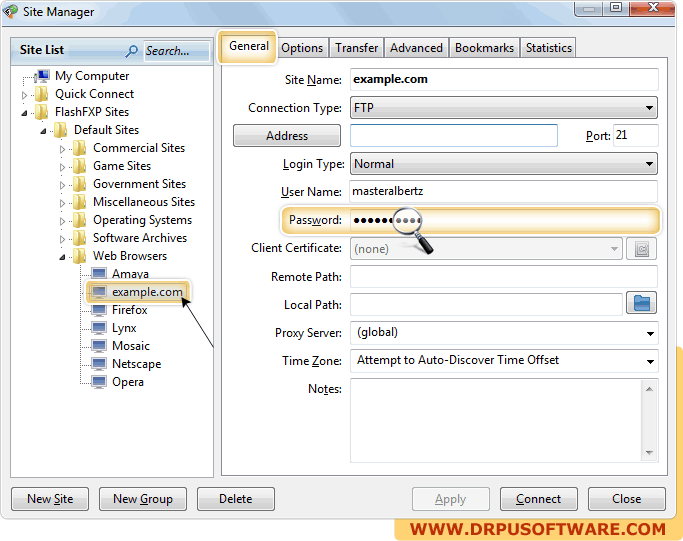This screenshot has height=541, width=683.
Task: Click the Delete button
Action: click(x=236, y=499)
